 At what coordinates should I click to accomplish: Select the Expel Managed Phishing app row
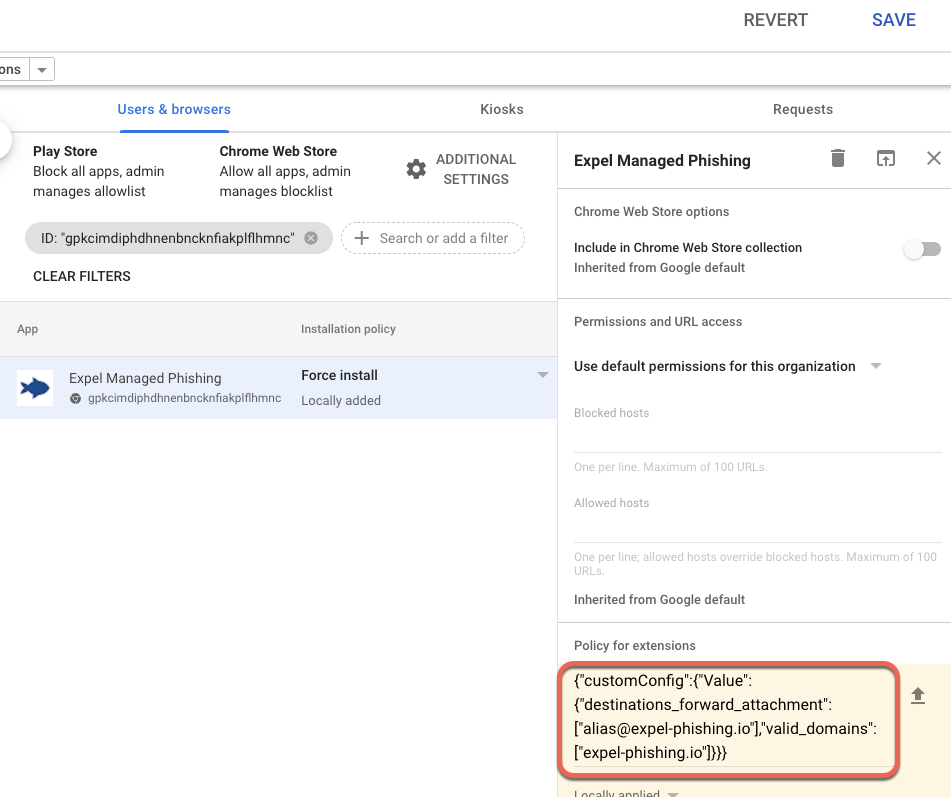[278, 388]
